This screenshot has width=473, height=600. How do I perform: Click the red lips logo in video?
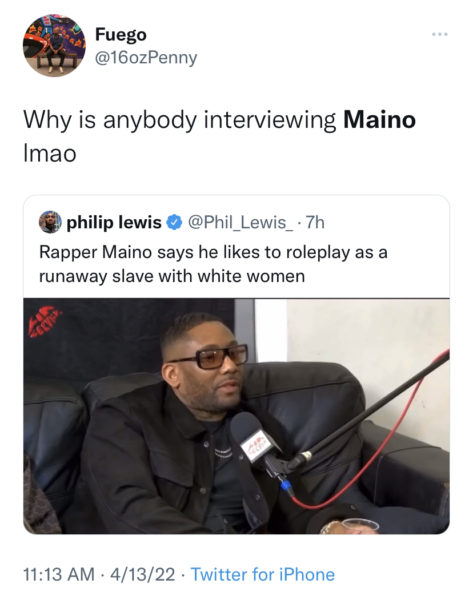(44, 321)
